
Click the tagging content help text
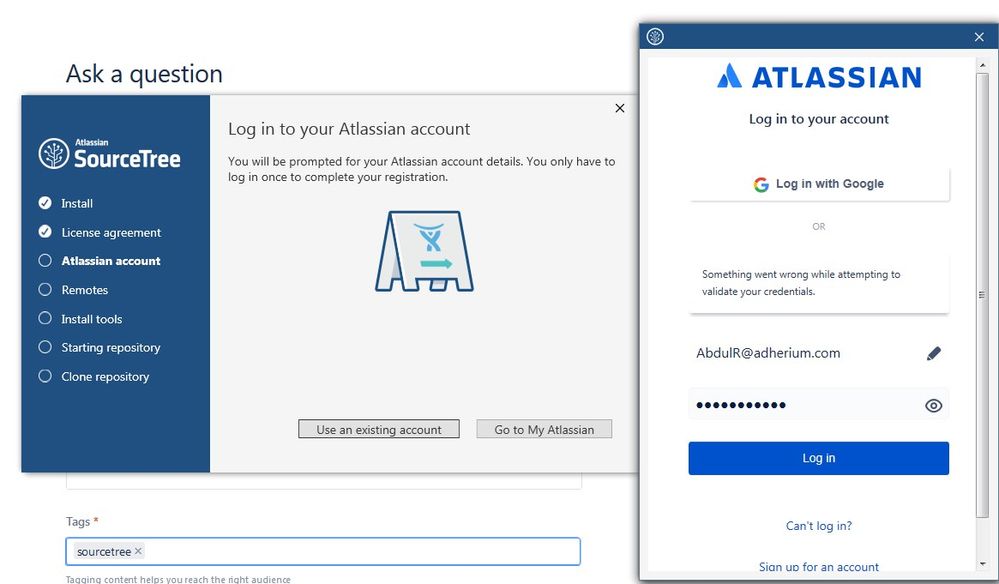click(178, 579)
